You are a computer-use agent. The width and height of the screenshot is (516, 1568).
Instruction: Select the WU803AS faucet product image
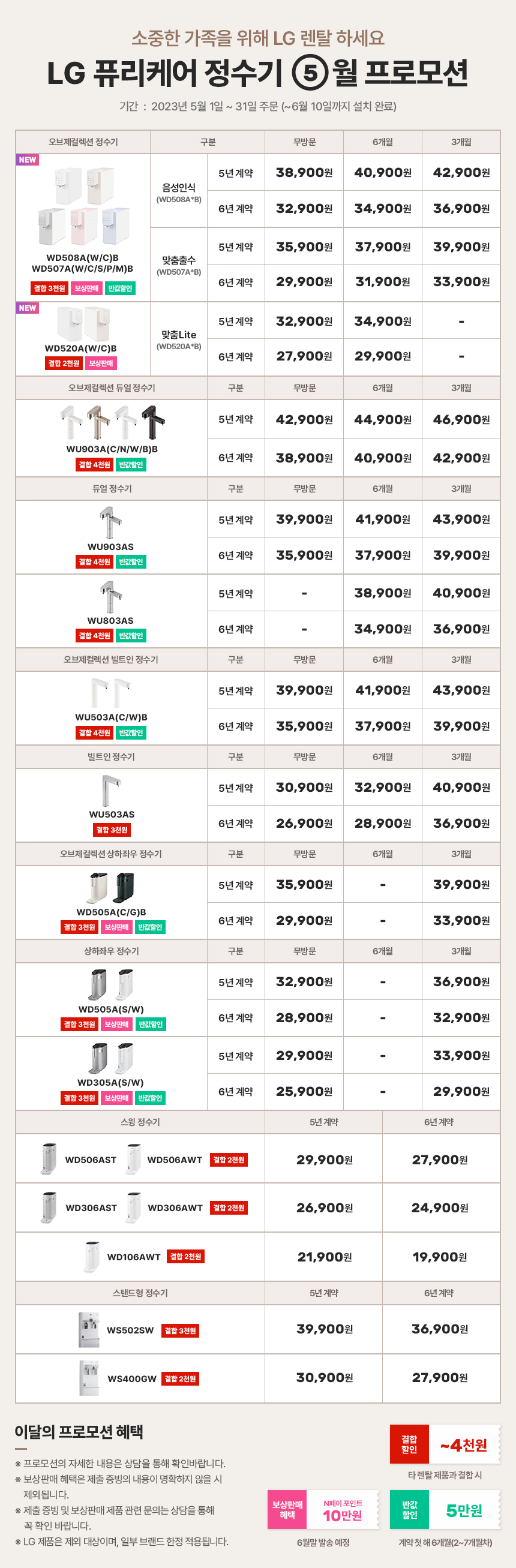(110, 596)
